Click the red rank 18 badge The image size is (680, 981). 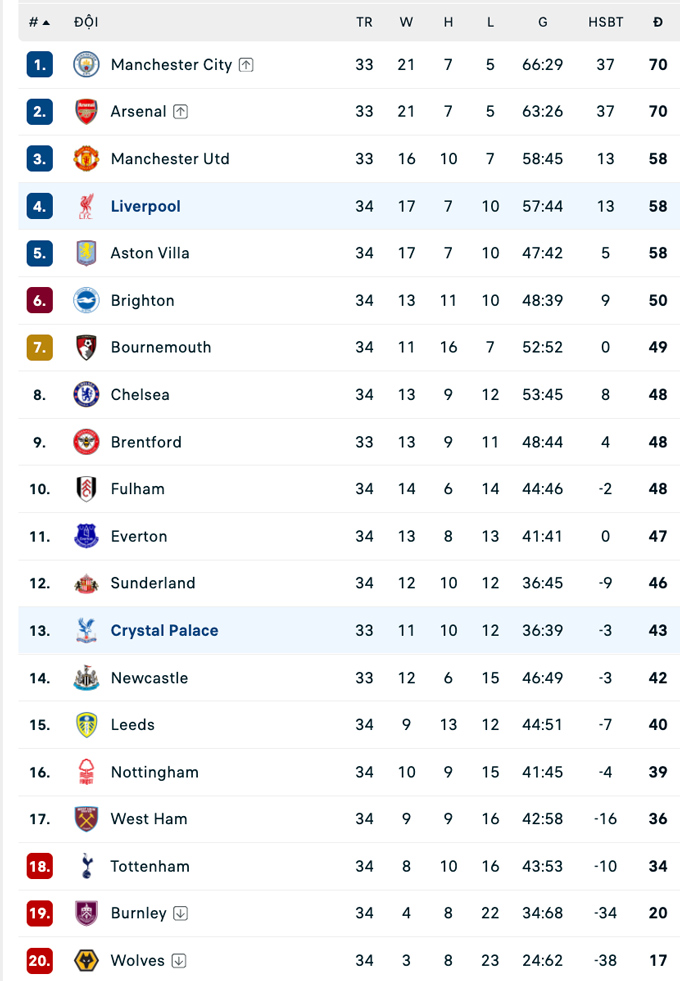pos(39,867)
